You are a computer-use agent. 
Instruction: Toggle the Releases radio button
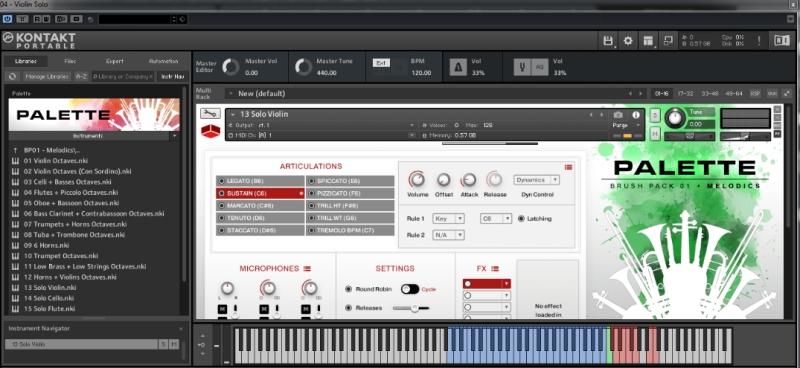(x=348, y=308)
